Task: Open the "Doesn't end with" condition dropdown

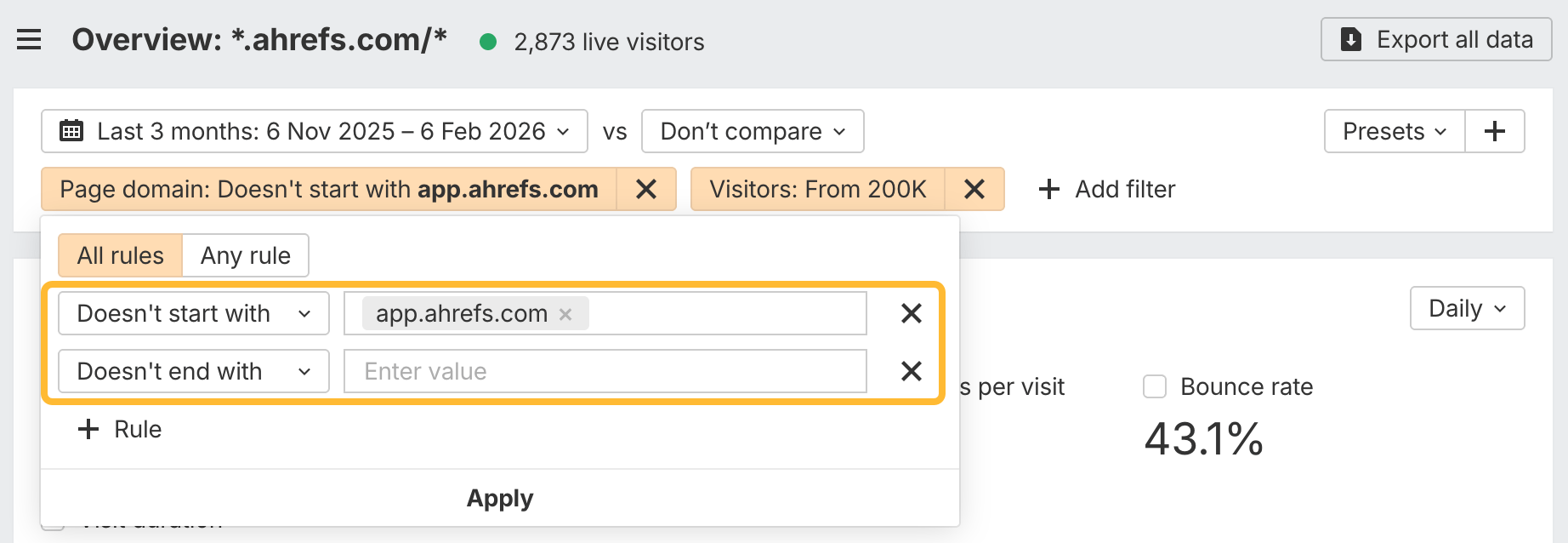Action: (x=194, y=371)
